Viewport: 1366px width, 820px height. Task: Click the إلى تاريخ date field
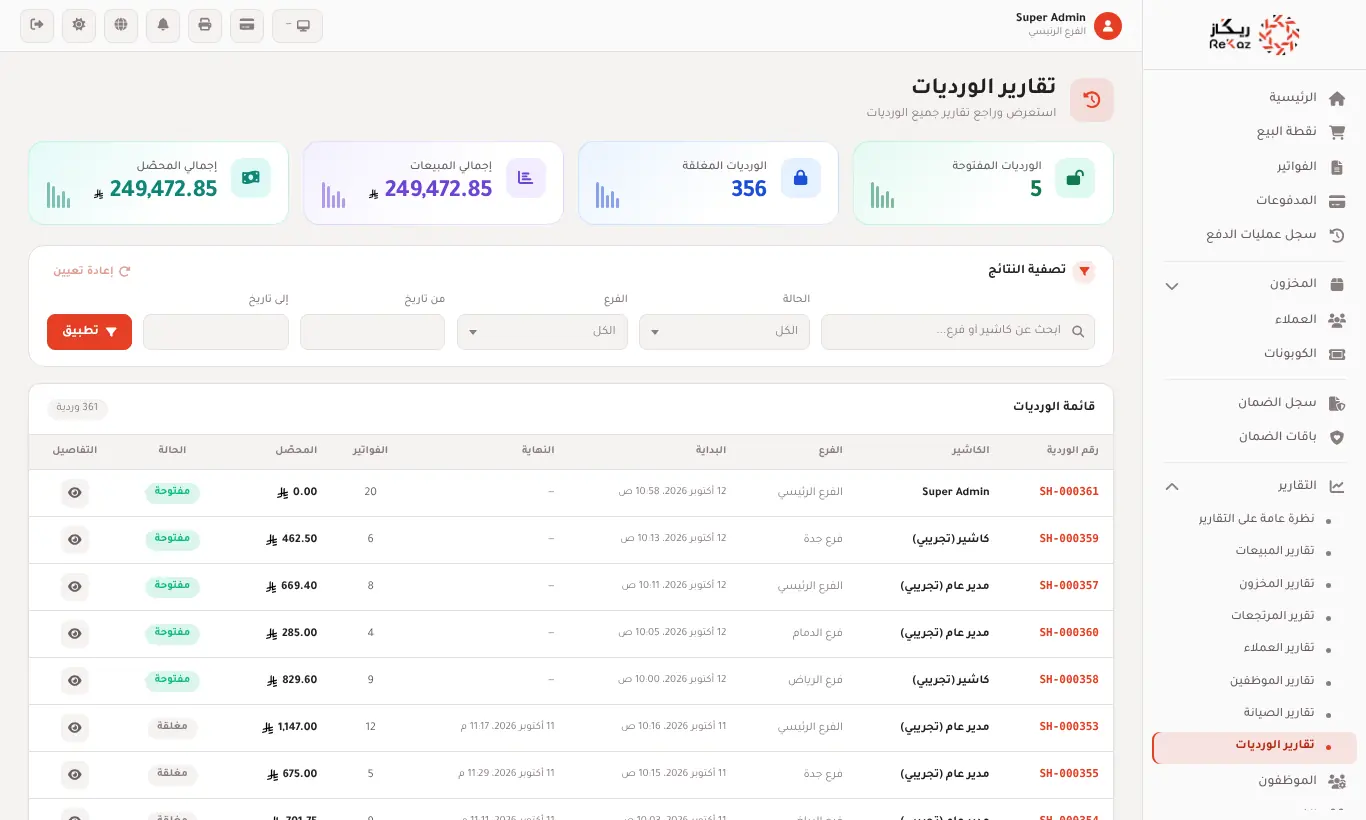pyautogui.click(x=216, y=332)
